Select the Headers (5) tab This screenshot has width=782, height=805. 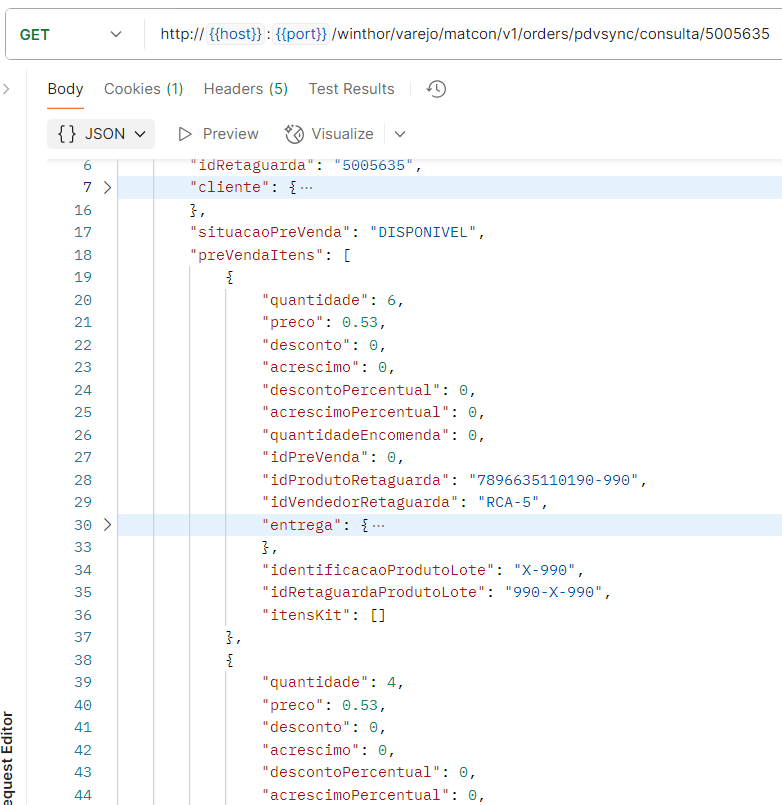pos(246,89)
